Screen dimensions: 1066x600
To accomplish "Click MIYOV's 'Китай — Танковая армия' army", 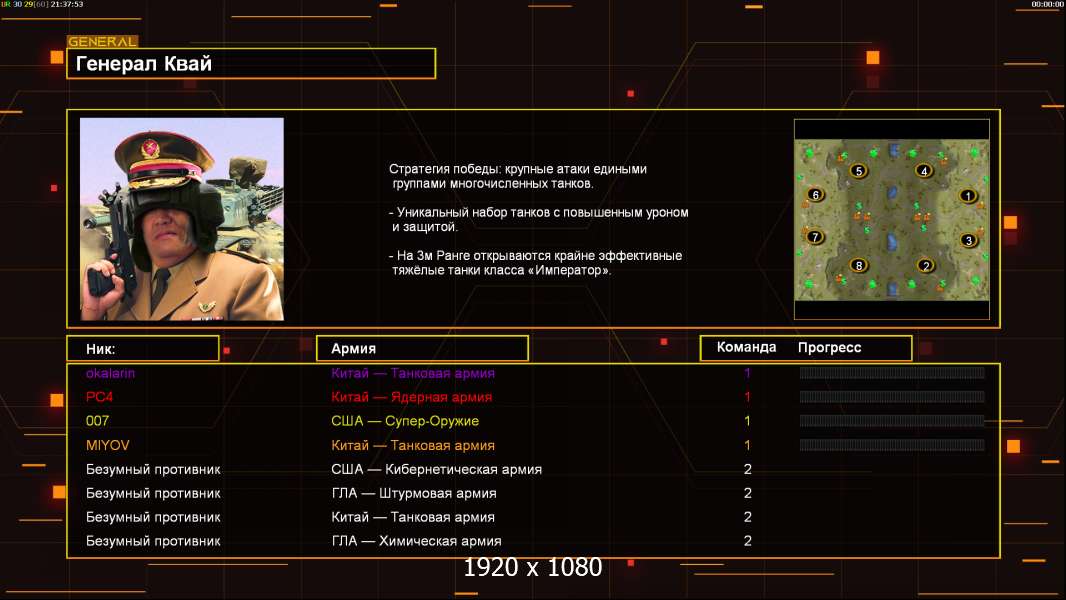I will 413,446.
